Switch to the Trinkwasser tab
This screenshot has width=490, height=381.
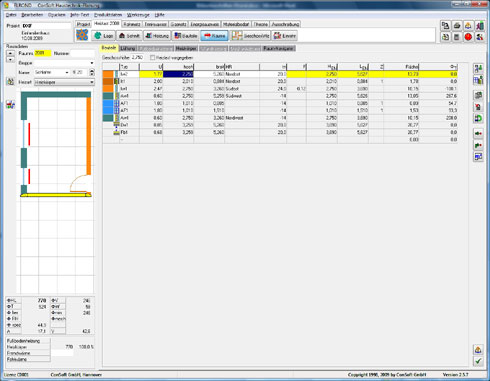click(155, 24)
